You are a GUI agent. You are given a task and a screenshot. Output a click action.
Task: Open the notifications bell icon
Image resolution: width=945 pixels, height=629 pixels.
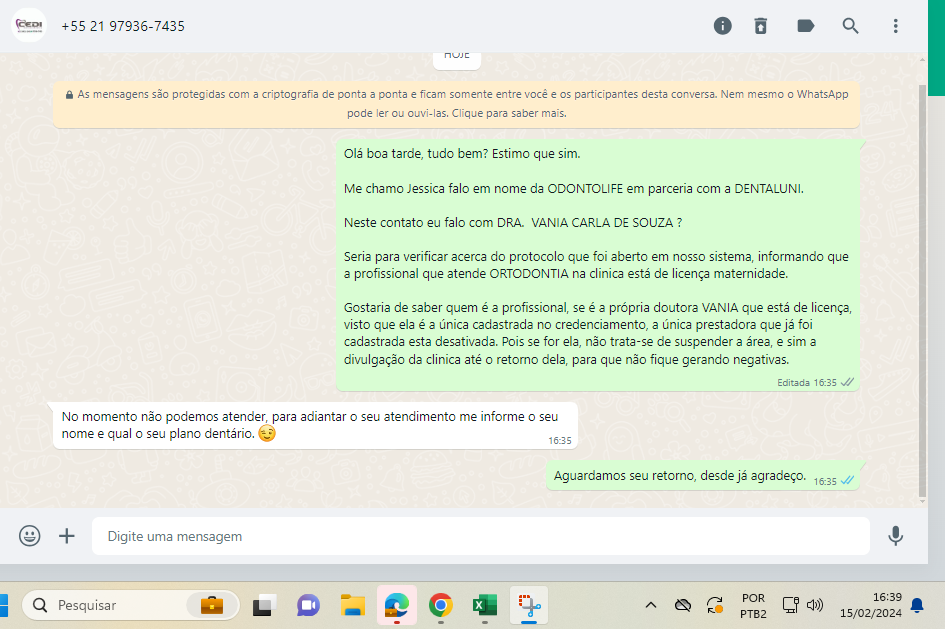click(x=917, y=605)
